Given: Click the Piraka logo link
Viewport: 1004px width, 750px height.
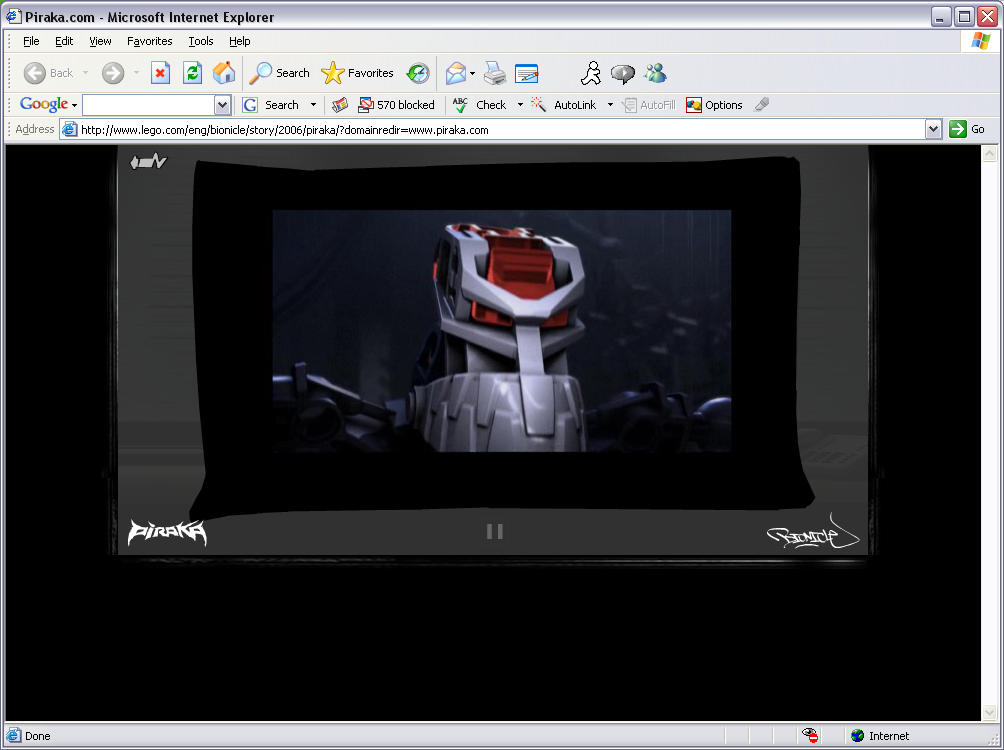Looking at the screenshot, I should tap(167, 533).
